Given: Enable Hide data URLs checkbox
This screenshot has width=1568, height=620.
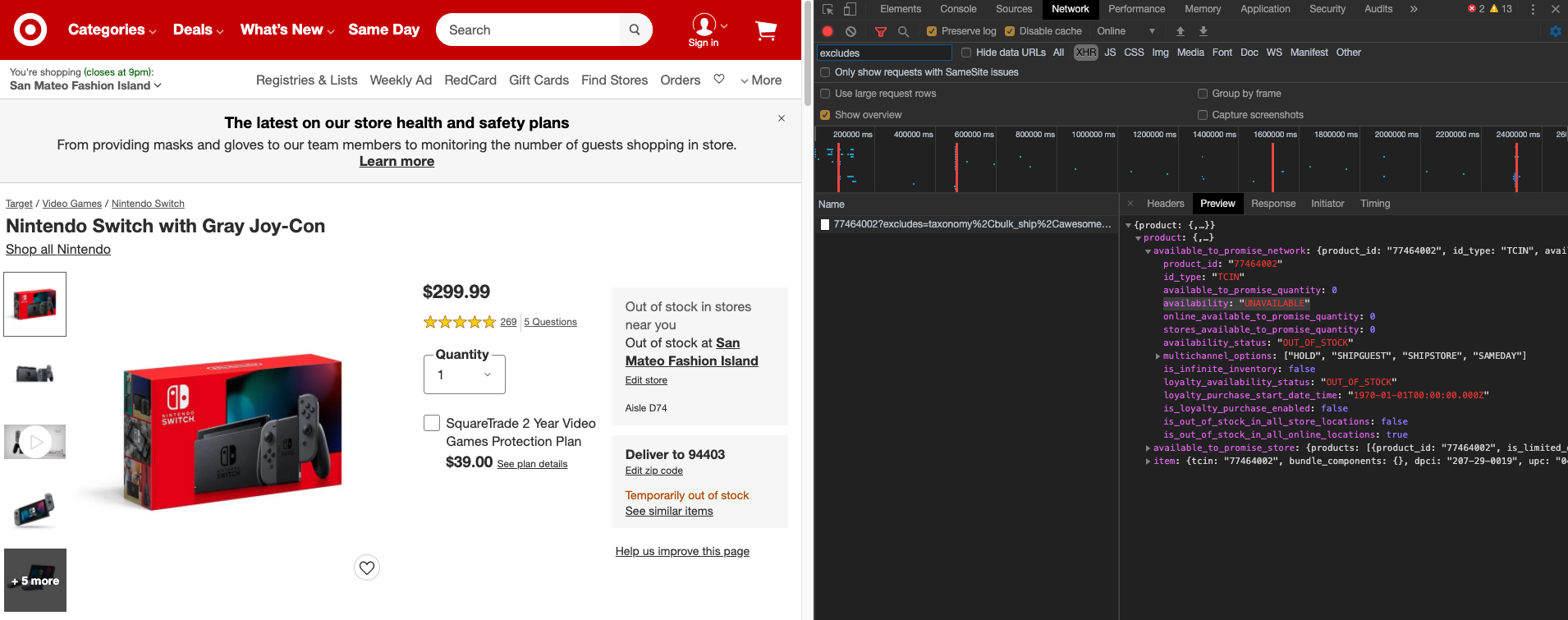Looking at the screenshot, I should (966, 53).
